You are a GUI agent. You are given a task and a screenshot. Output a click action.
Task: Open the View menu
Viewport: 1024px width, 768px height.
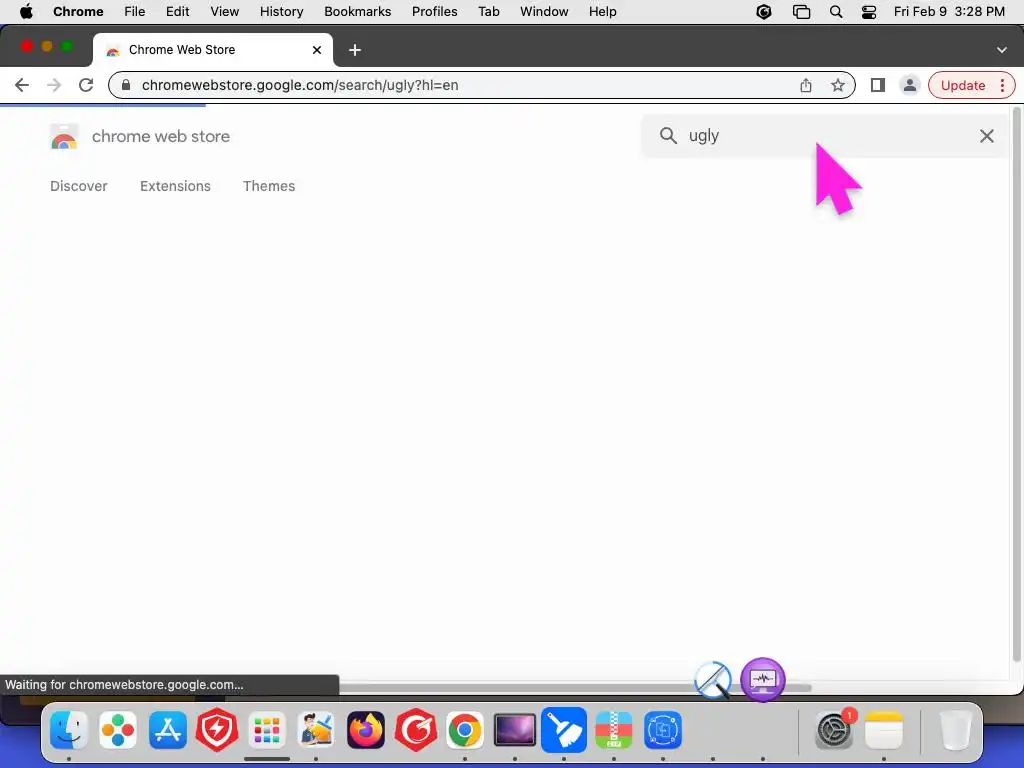(225, 12)
